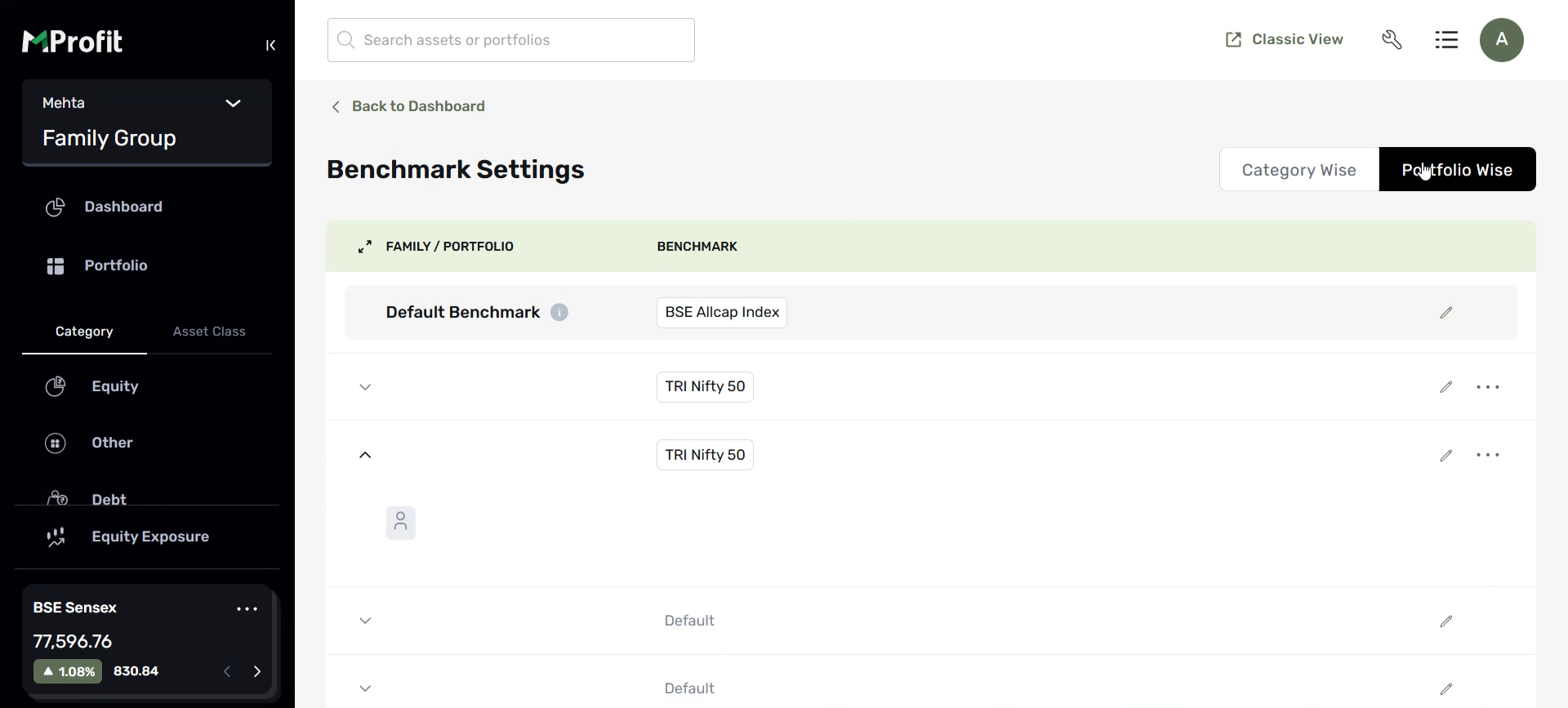This screenshot has height=708, width=1568.
Task: Select the Equity category icon
Action: tap(55, 386)
